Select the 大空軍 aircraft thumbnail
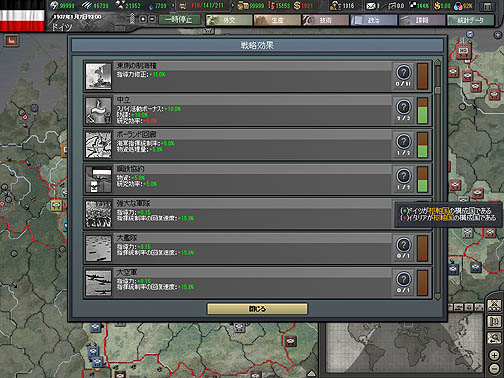Image resolution: width=504 pixels, height=378 pixels. click(x=98, y=283)
